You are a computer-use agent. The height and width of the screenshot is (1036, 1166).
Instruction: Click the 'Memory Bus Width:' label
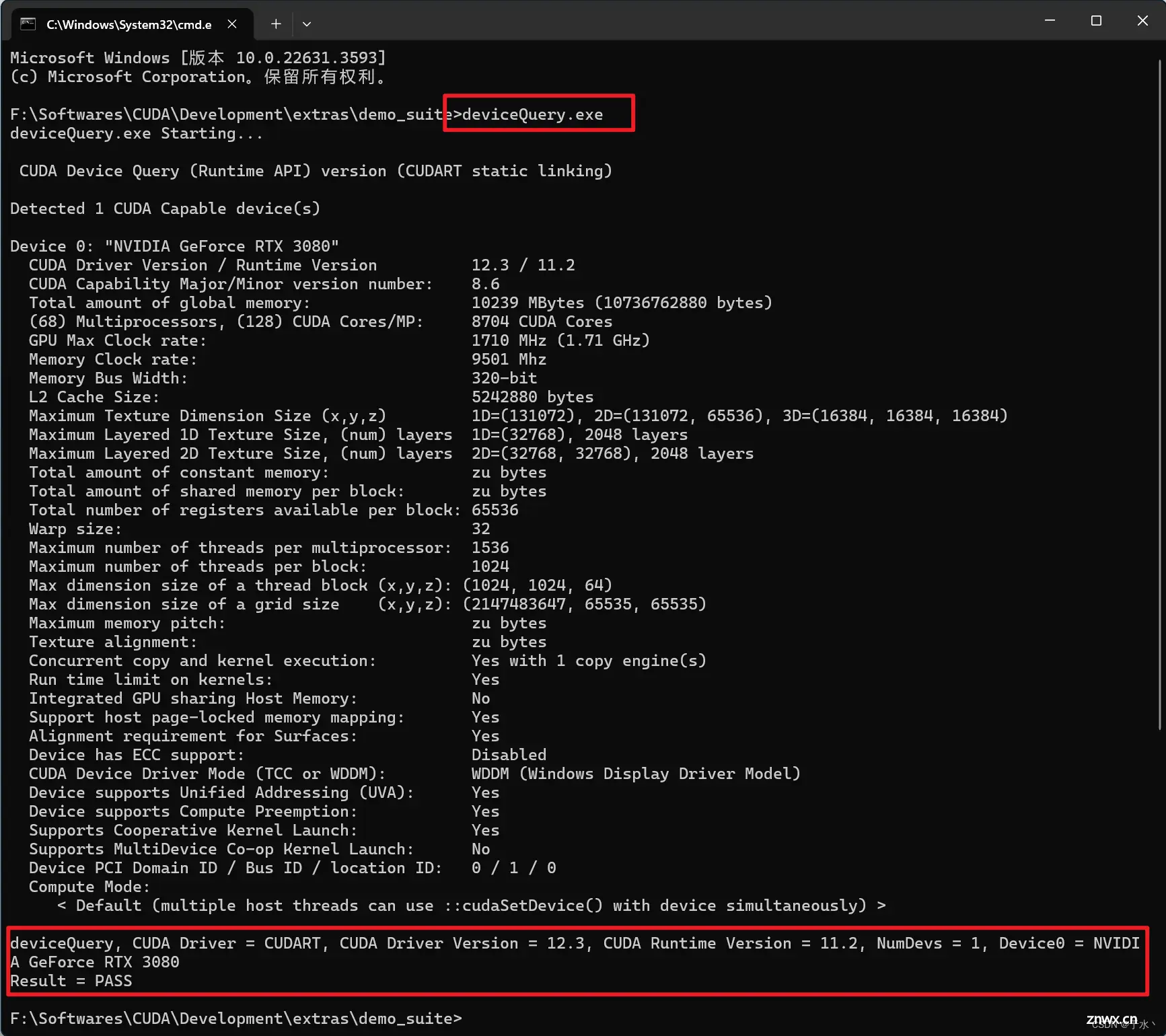pyautogui.click(x=108, y=378)
